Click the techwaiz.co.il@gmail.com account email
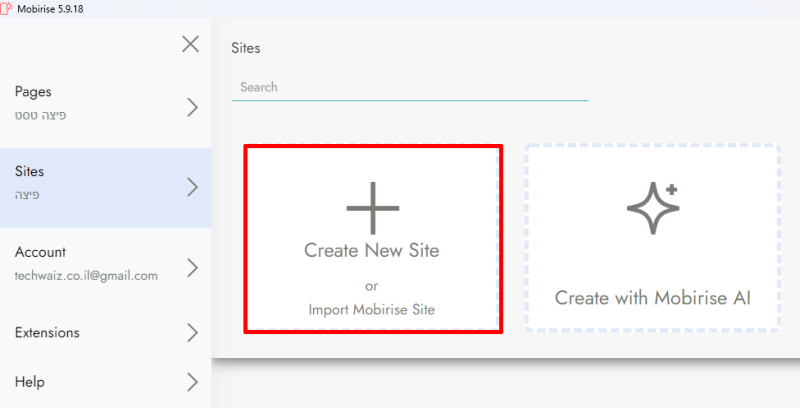The width and height of the screenshot is (800, 408). 86,276
